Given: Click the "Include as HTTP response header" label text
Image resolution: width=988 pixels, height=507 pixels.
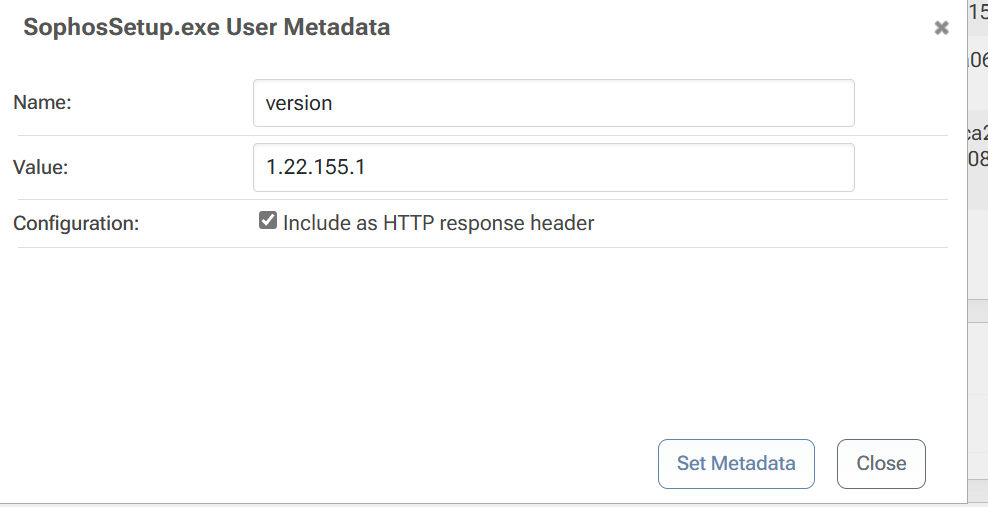Looking at the screenshot, I should point(439,223).
